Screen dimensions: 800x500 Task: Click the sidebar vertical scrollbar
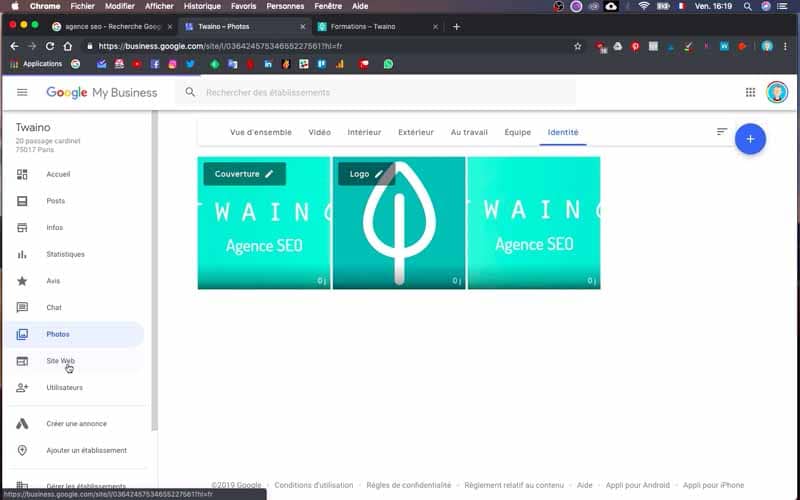[155, 270]
